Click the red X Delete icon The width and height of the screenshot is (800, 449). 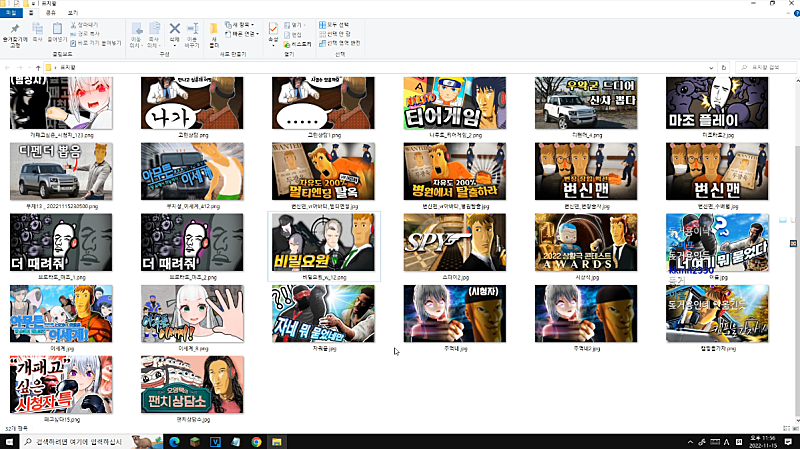175,29
